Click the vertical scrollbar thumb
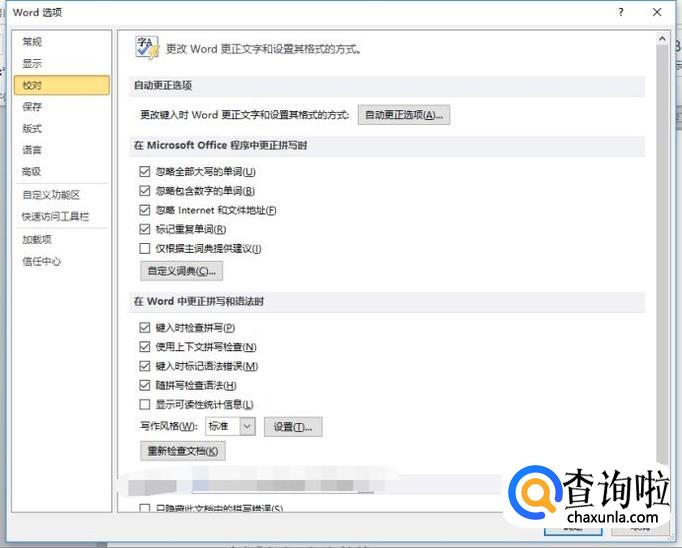 pyautogui.click(x=662, y=254)
